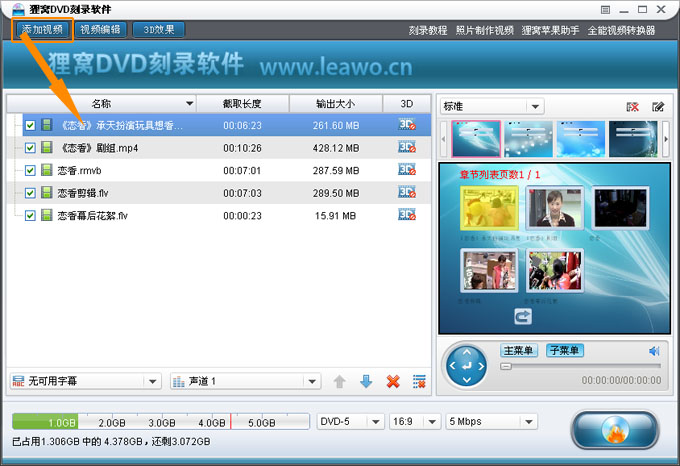Select the 恋香.rmvb file name

[x=79, y=170]
